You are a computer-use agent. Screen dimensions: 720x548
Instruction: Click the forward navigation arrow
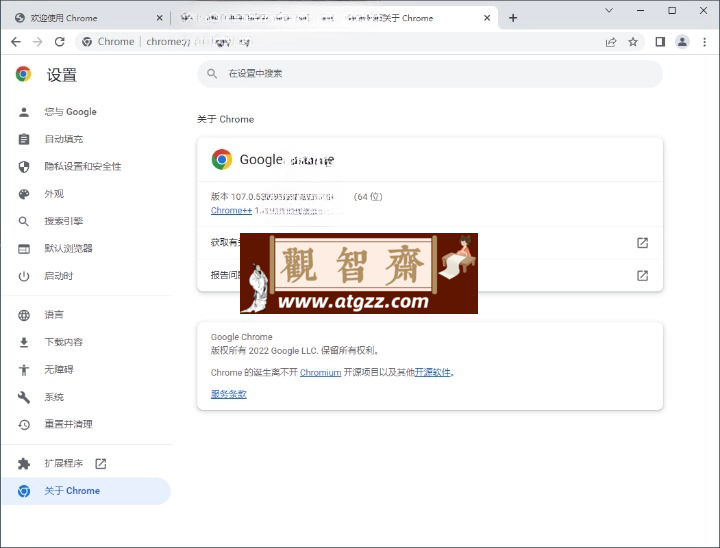pyautogui.click(x=38, y=42)
